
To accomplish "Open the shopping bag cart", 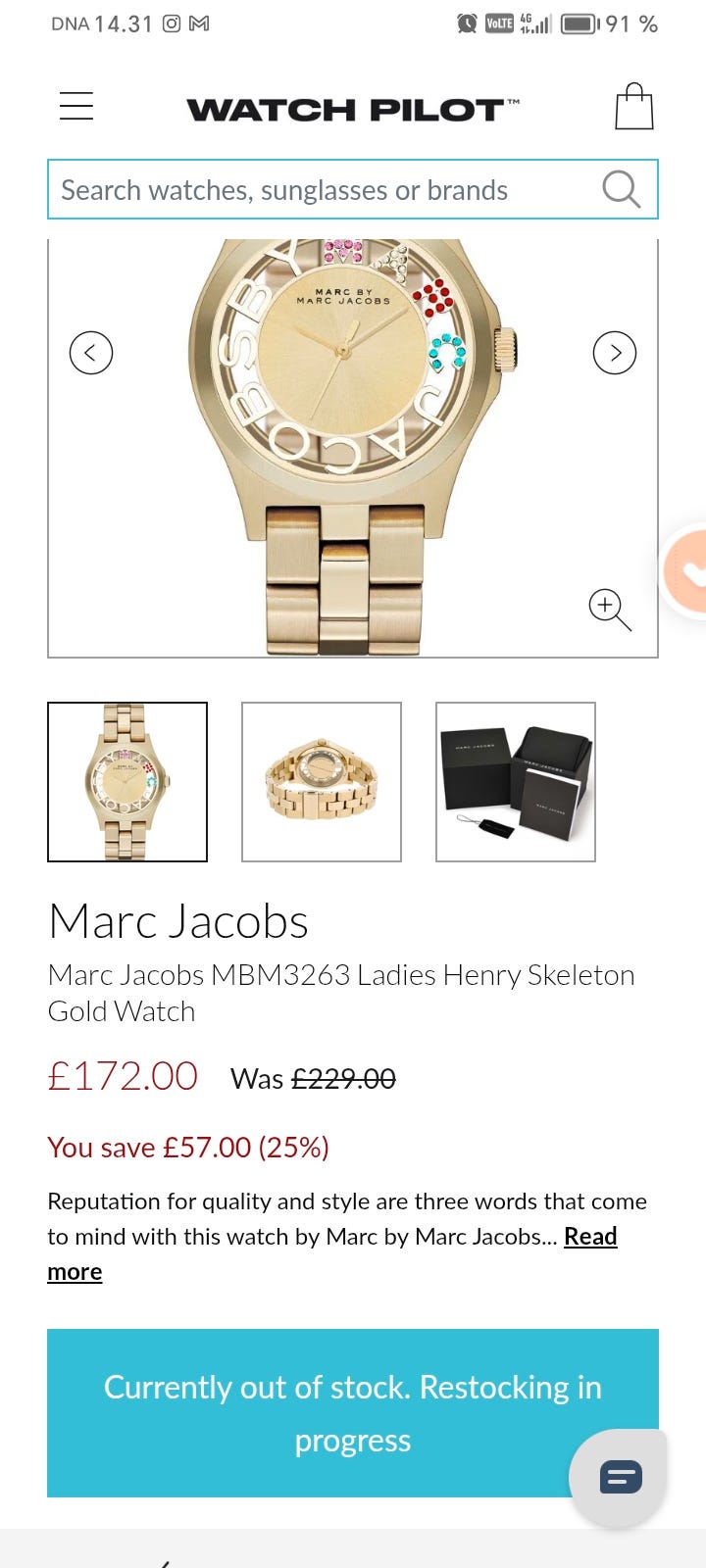I will (x=634, y=106).
